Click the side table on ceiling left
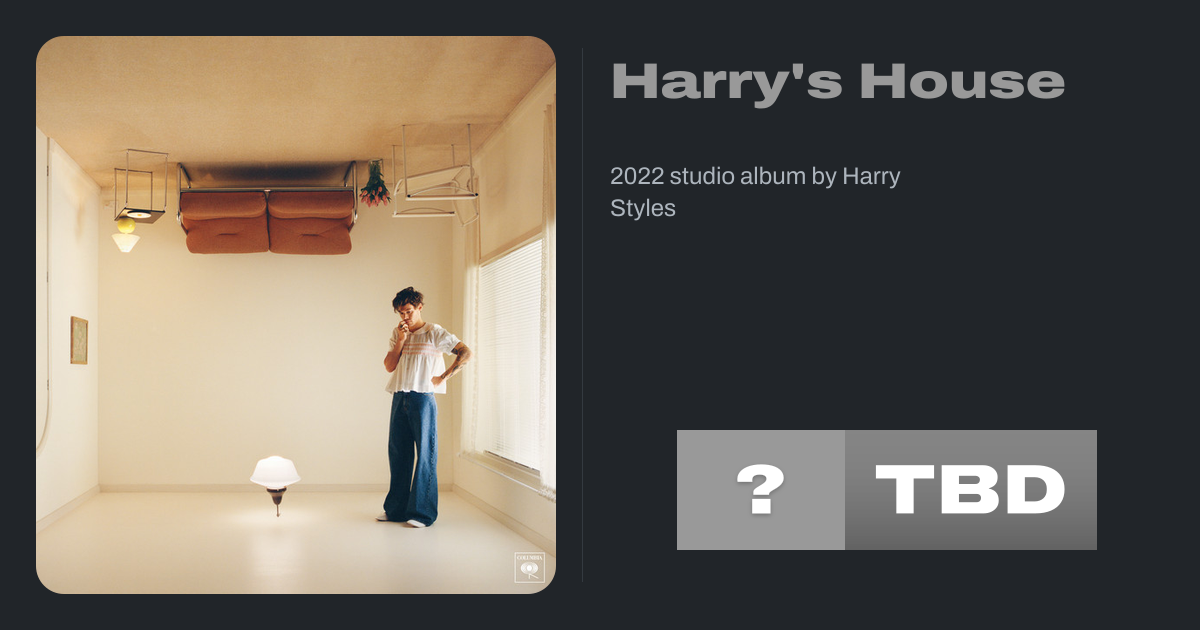1200x630 pixels. (x=140, y=186)
